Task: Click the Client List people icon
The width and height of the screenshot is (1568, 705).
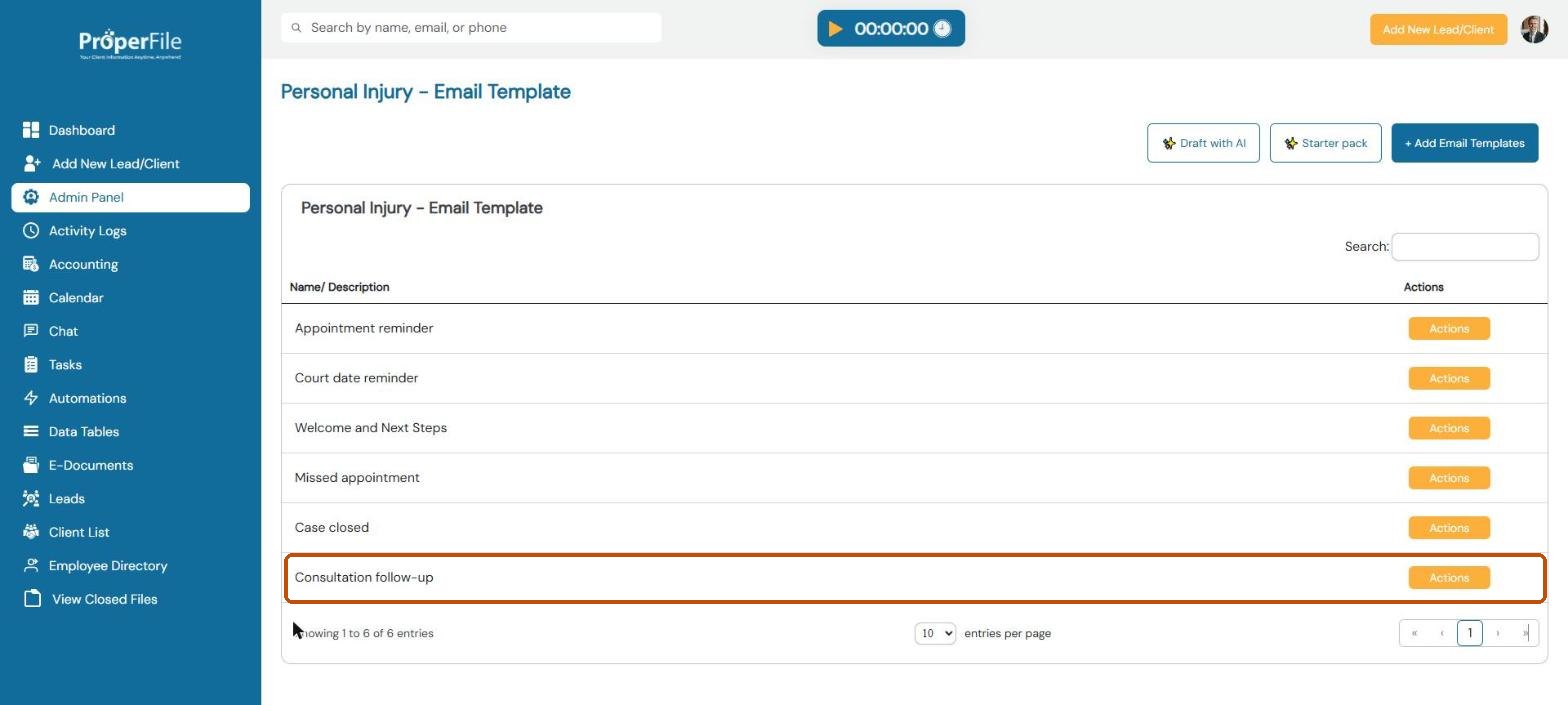Action: [31, 532]
